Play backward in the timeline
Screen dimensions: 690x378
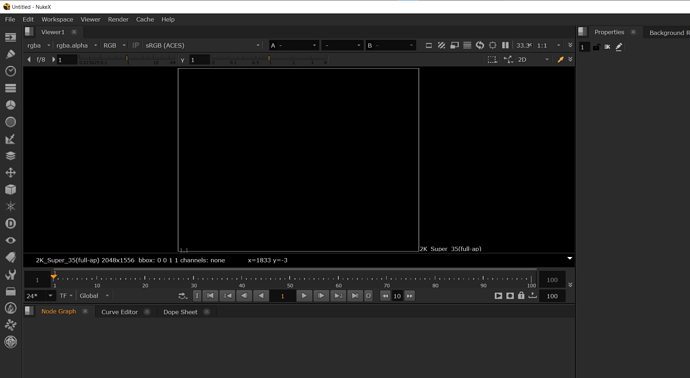click(x=261, y=296)
